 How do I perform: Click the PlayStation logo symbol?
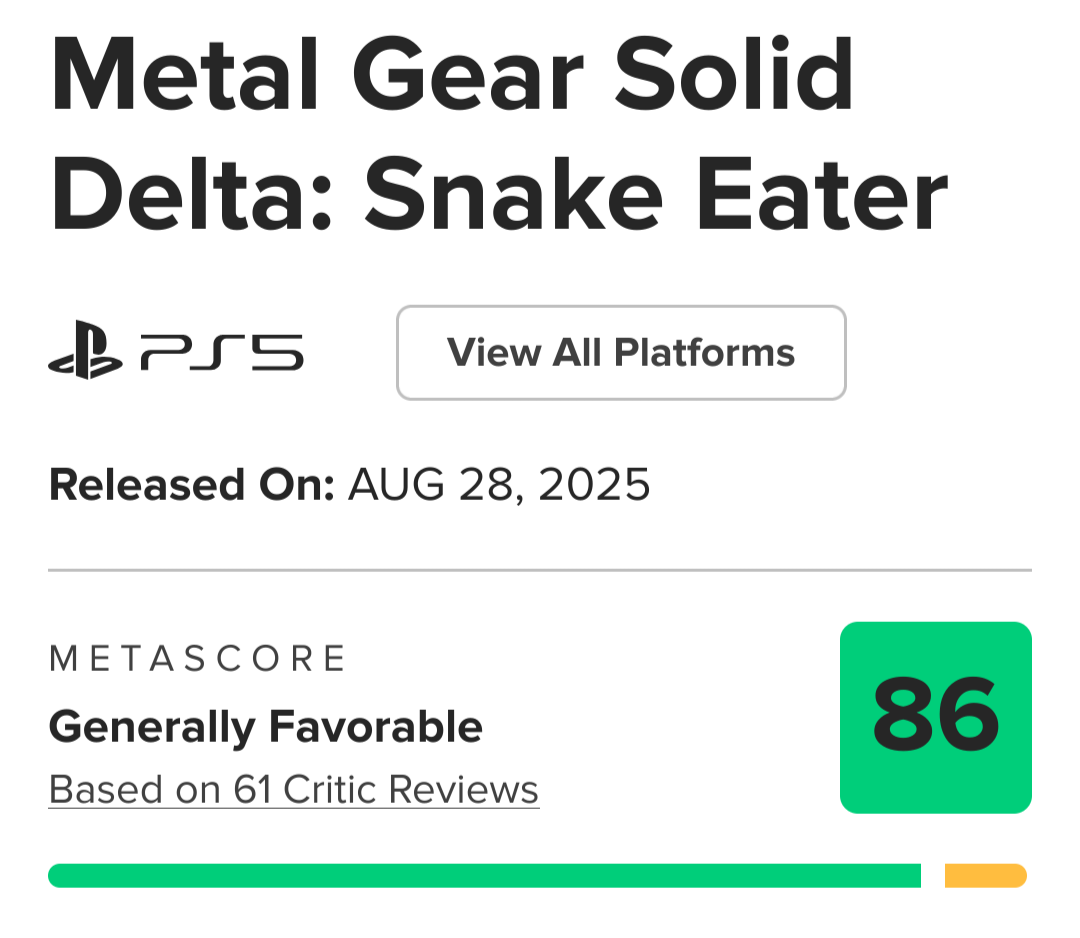[85, 352]
